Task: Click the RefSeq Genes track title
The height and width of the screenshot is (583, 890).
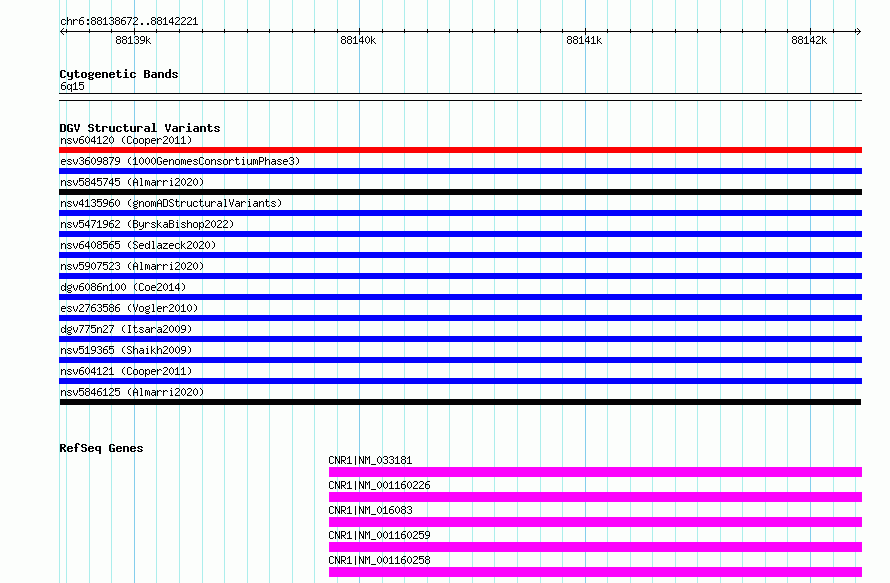Action: 101,448
